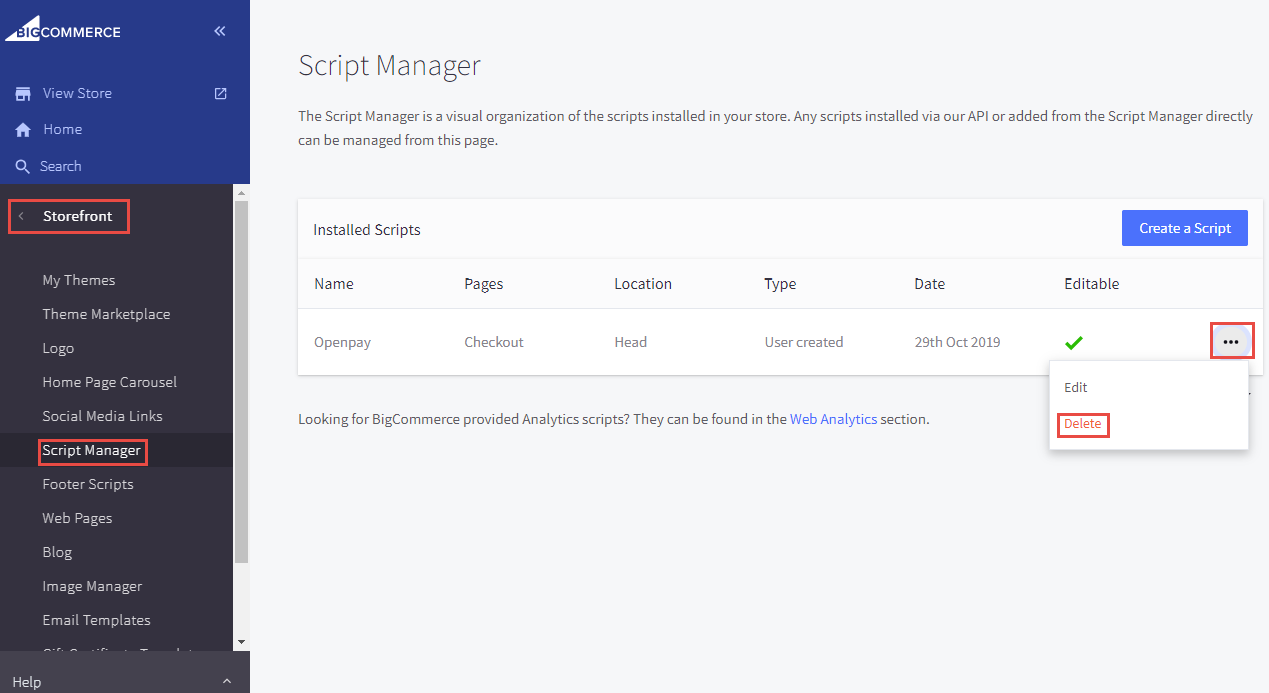
Task: Go to Footer Scripts in the sidebar
Action: pos(88,483)
